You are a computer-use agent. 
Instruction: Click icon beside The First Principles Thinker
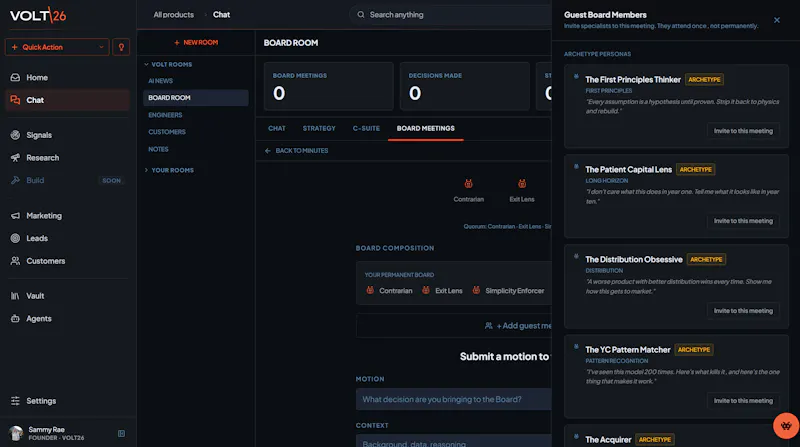[x=576, y=77]
